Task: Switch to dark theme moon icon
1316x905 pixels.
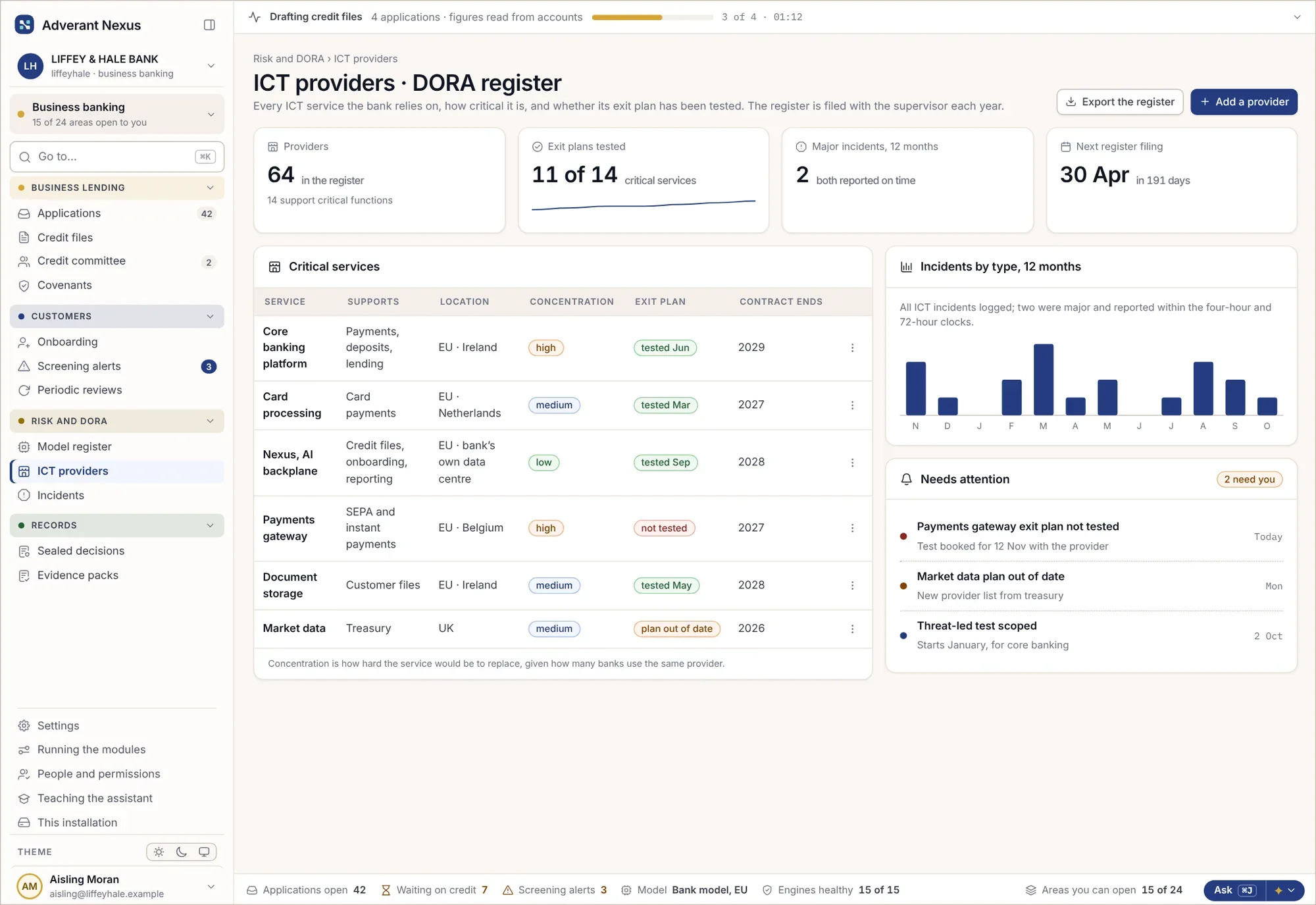Action: tap(182, 852)
